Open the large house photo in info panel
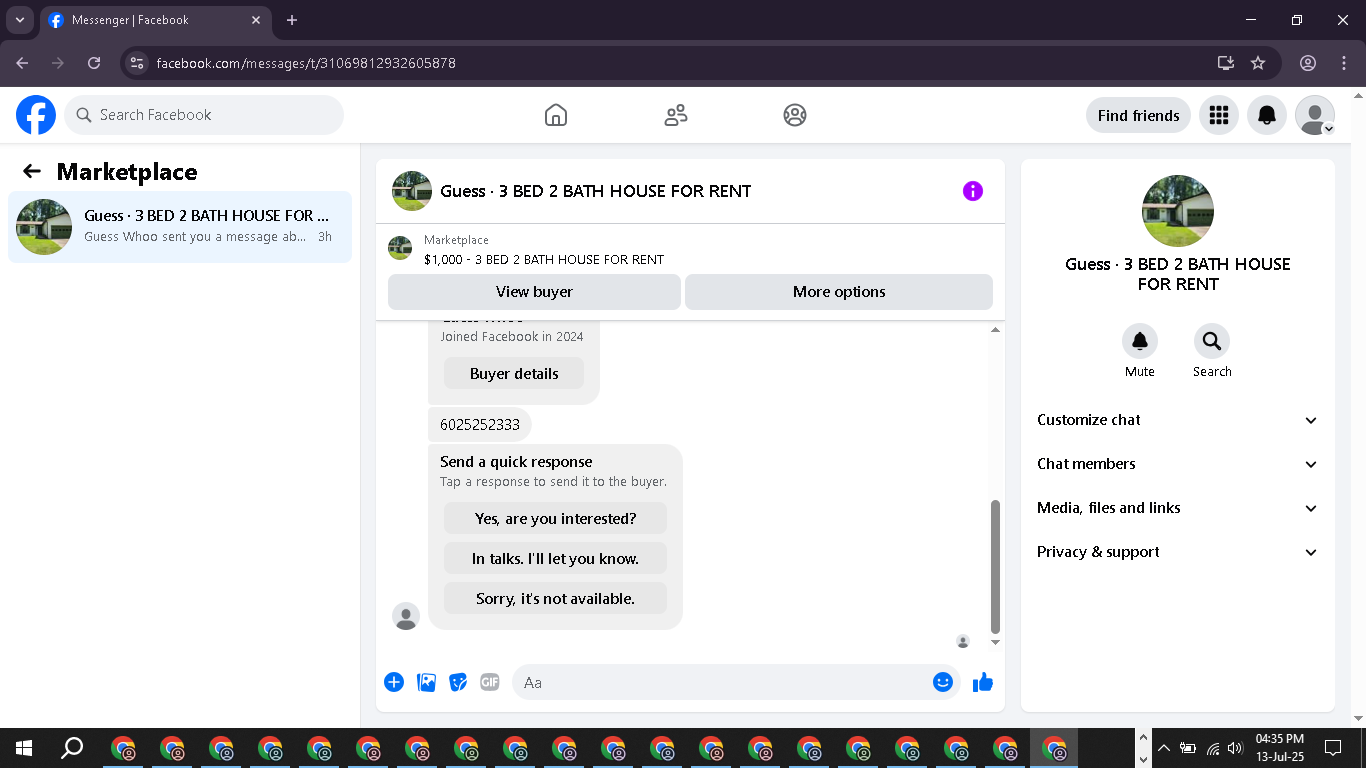Screen dimensions: 1366x768 pyautogui.click(x=1178, y=211)
